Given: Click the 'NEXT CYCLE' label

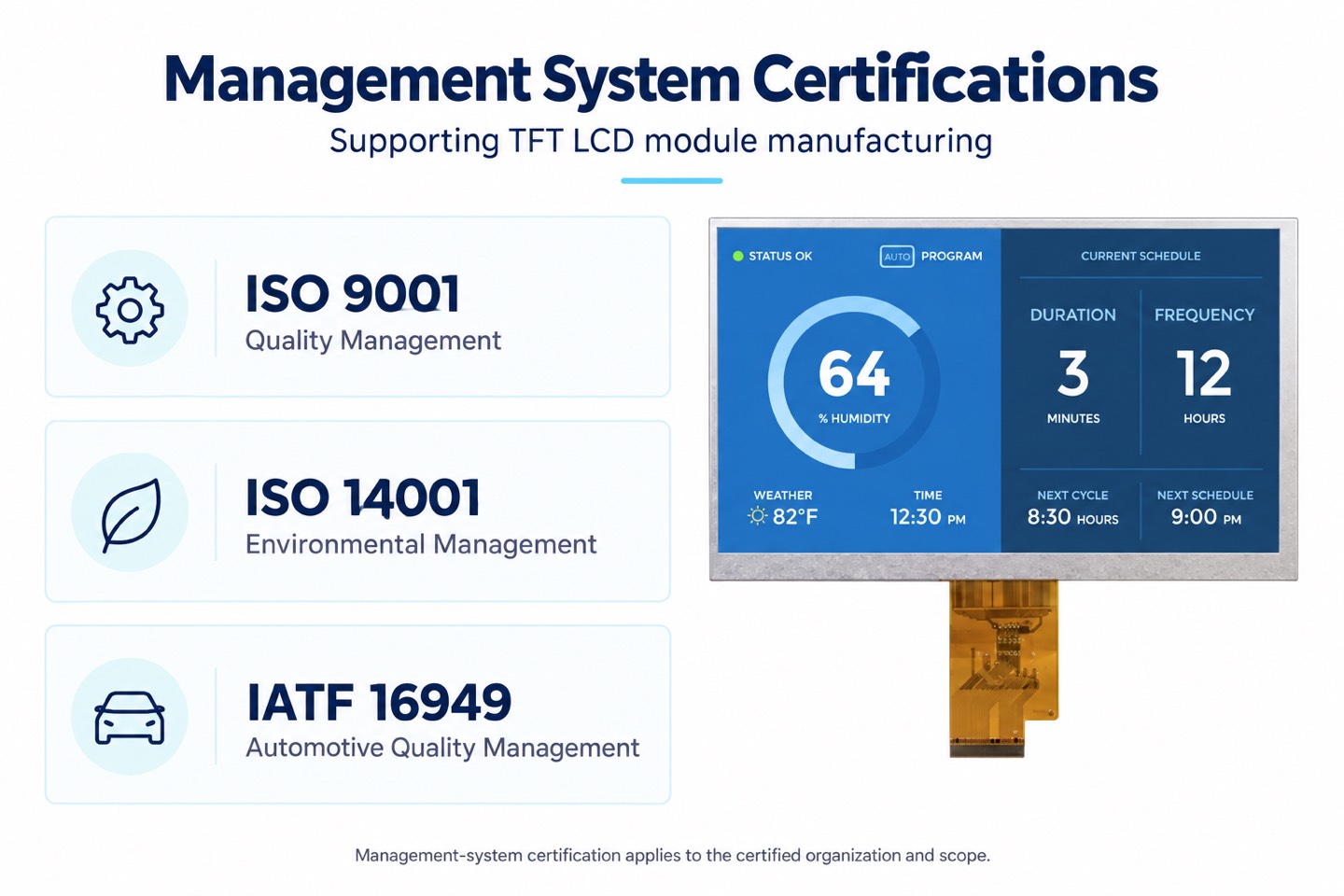Looking at the screenshot, I should 1073,496.
